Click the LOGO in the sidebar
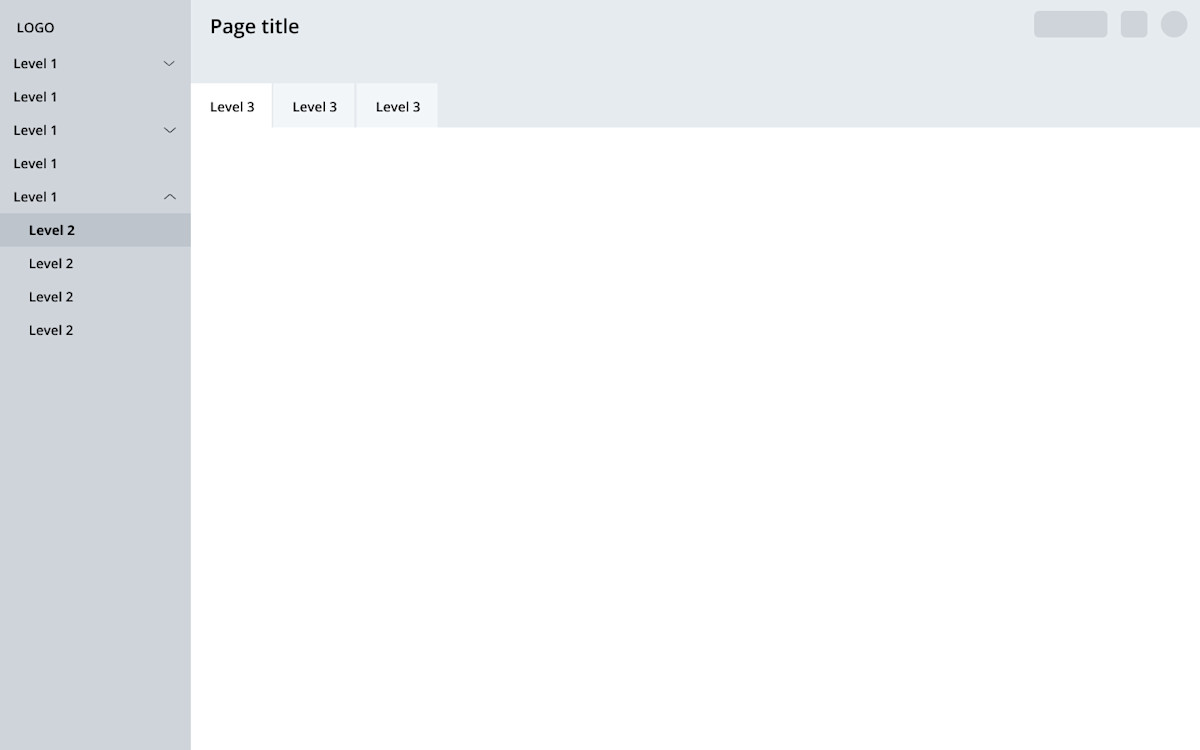Image resolution: width=1200 pixels, height=750 pixels. pos(35,27)
